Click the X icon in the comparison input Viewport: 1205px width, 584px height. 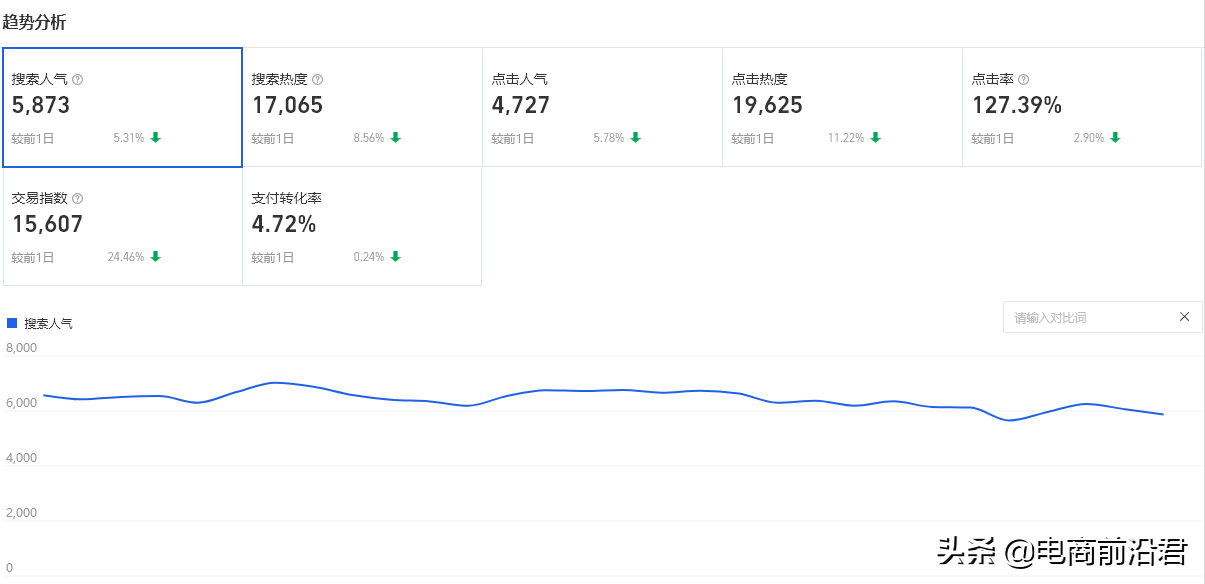[x=1184, y=316]
